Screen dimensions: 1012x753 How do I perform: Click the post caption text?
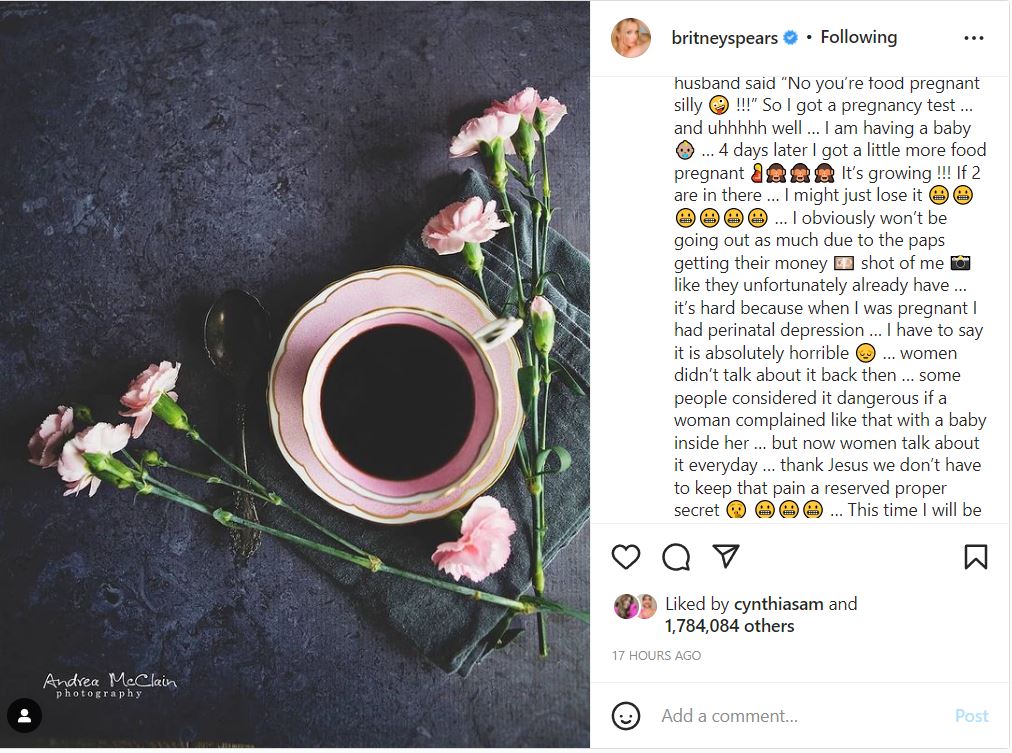tap(828, 296)
